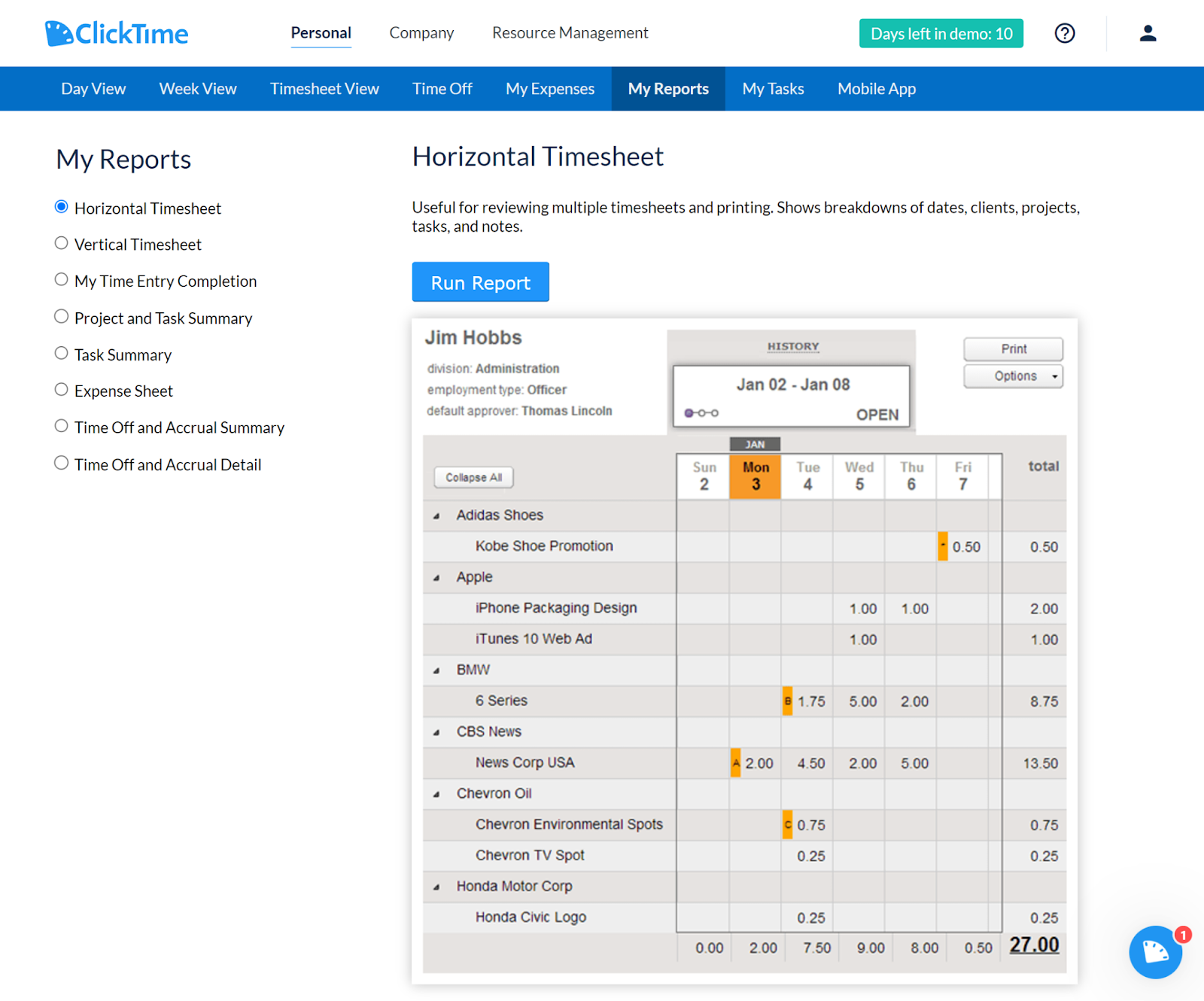Click the iTunes 10 Web Ad row label

coord(534,639)
